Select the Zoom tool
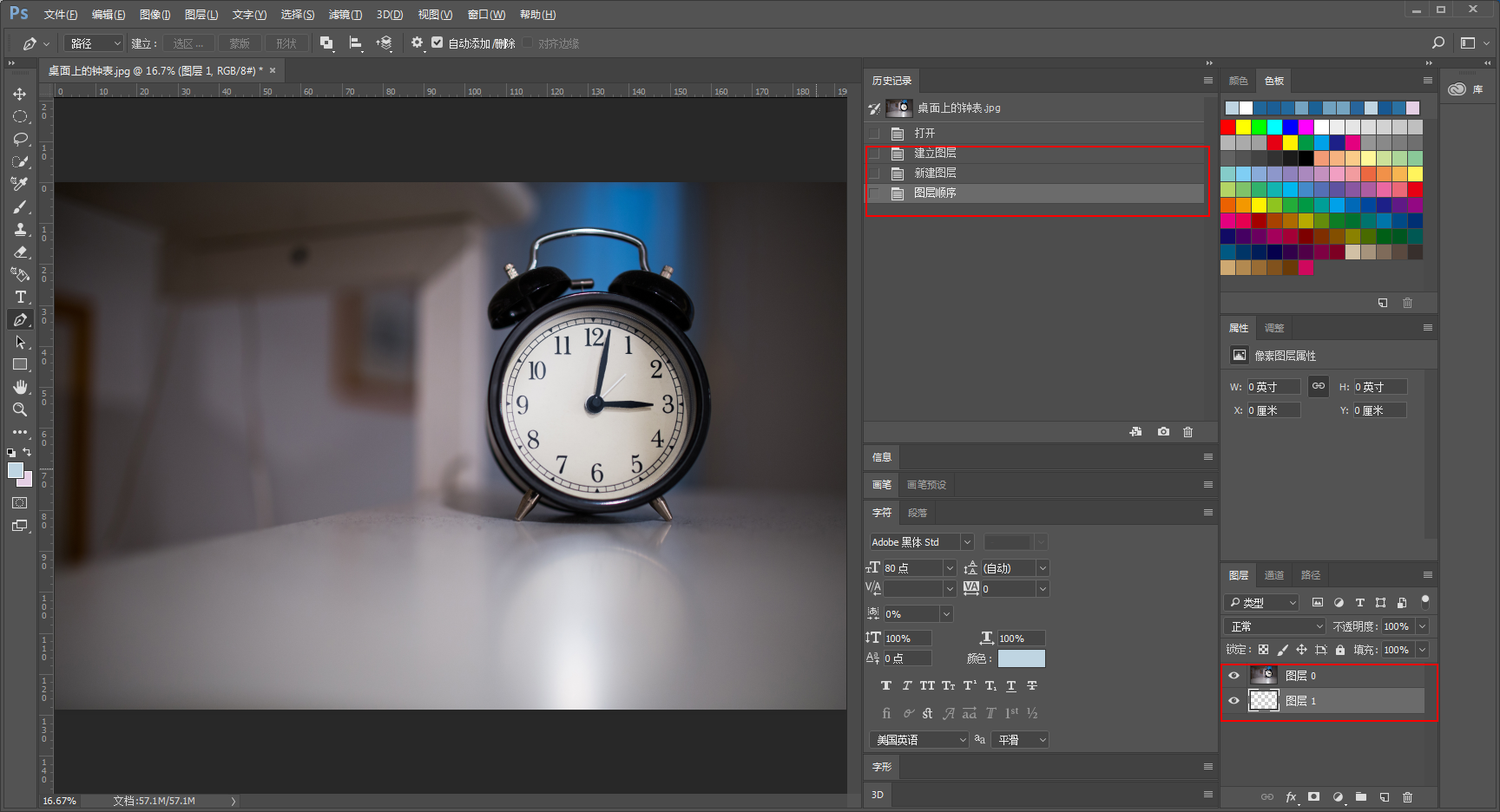The height and width of the screenshot is (812, 1500). pyautogui.click(x=20, y=409)
